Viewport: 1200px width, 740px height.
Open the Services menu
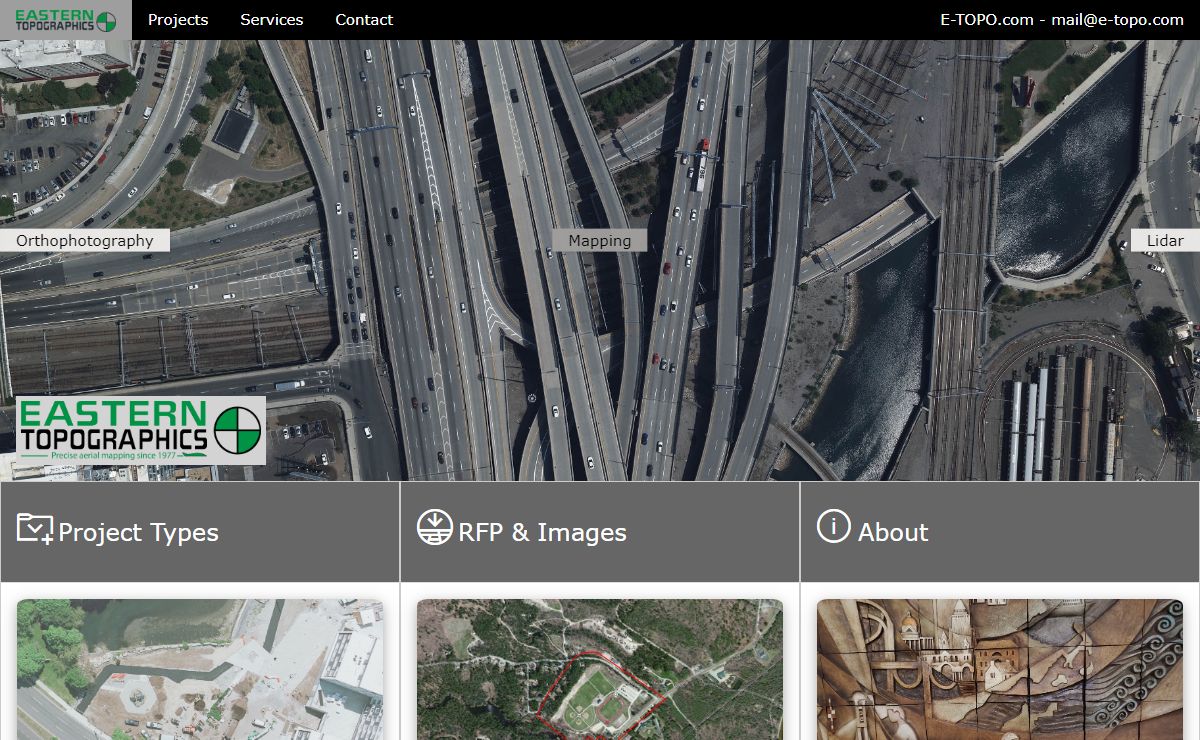click(271, 20)
